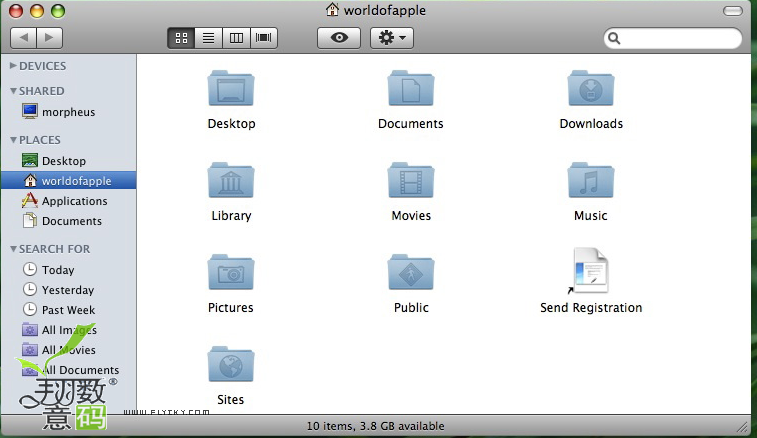Open the Documents folder icon in file pane
Viewport: 757px width, 438px height.
pos(411,88)
